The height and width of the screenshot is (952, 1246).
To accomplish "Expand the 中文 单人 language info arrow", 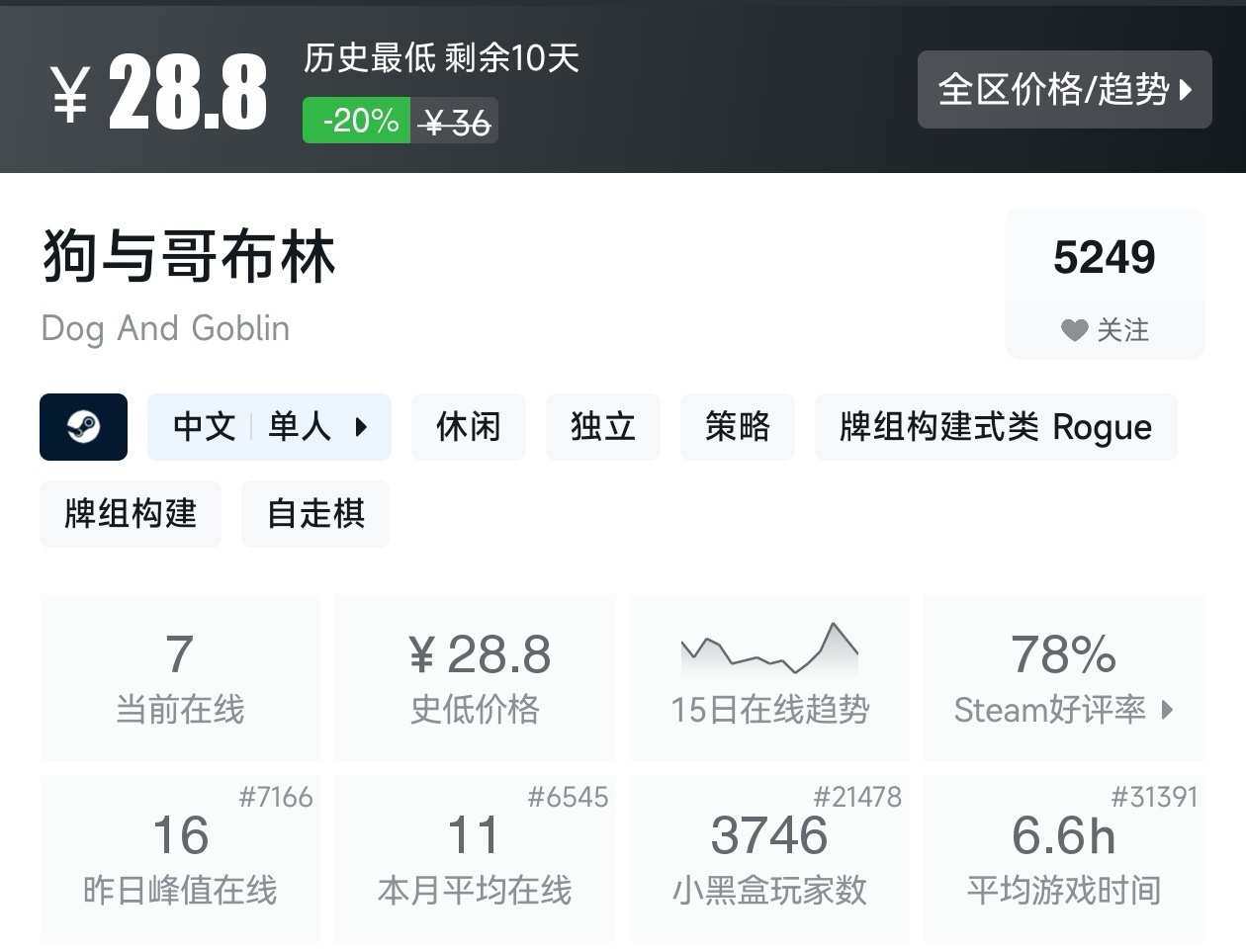I will click(x=361, y=427).
